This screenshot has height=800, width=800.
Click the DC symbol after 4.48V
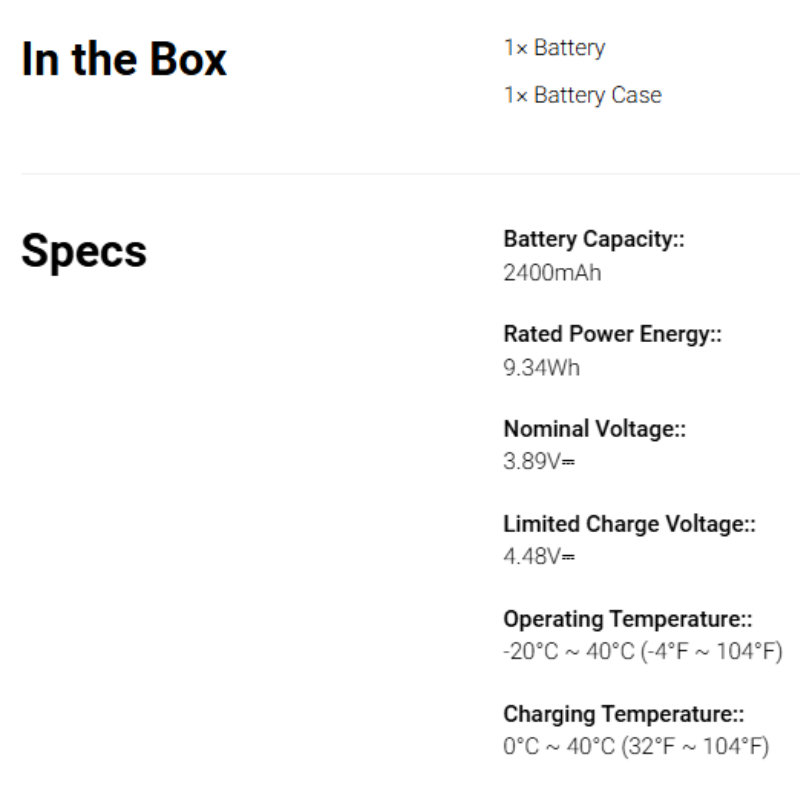pyautogui.click(x=568, y=557)
